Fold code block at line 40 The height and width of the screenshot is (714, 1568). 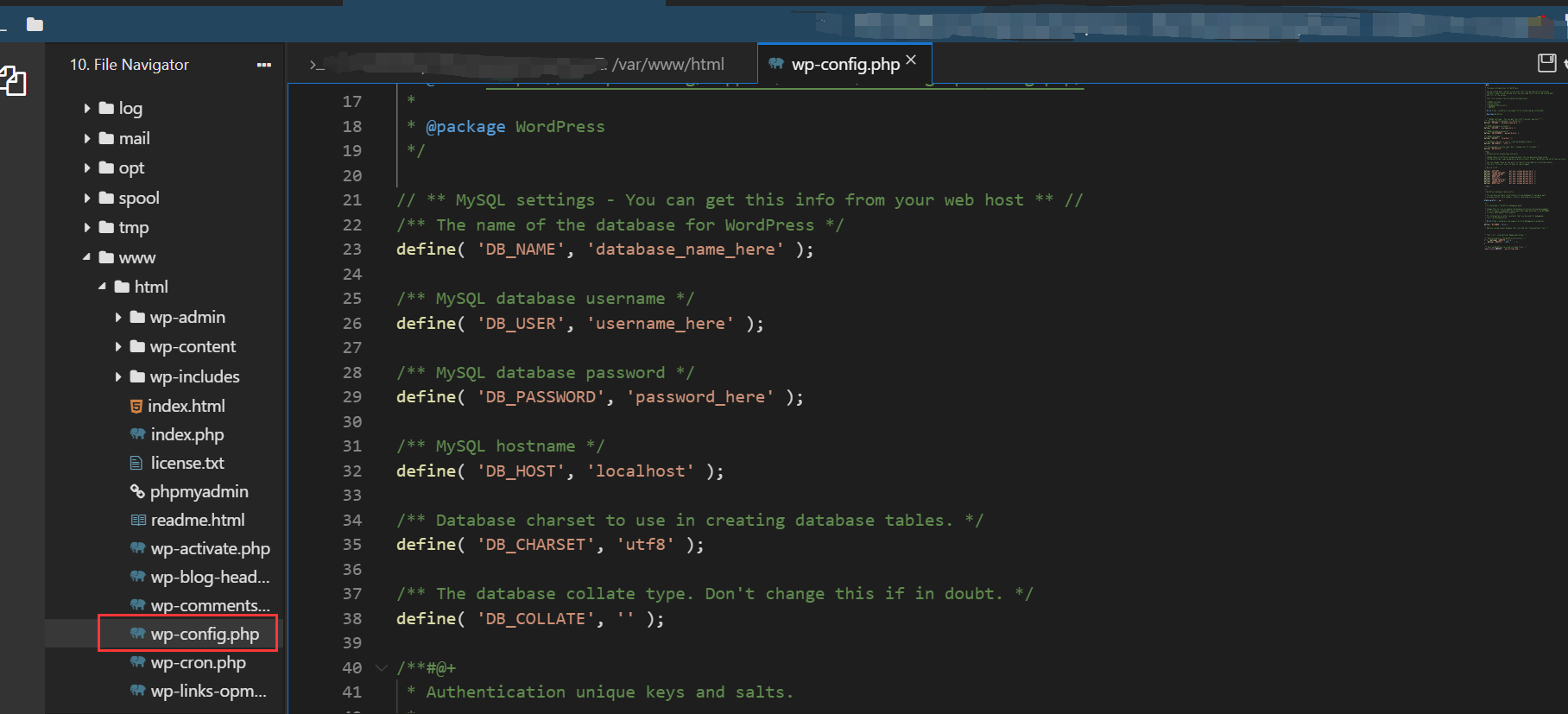(381, 667)
